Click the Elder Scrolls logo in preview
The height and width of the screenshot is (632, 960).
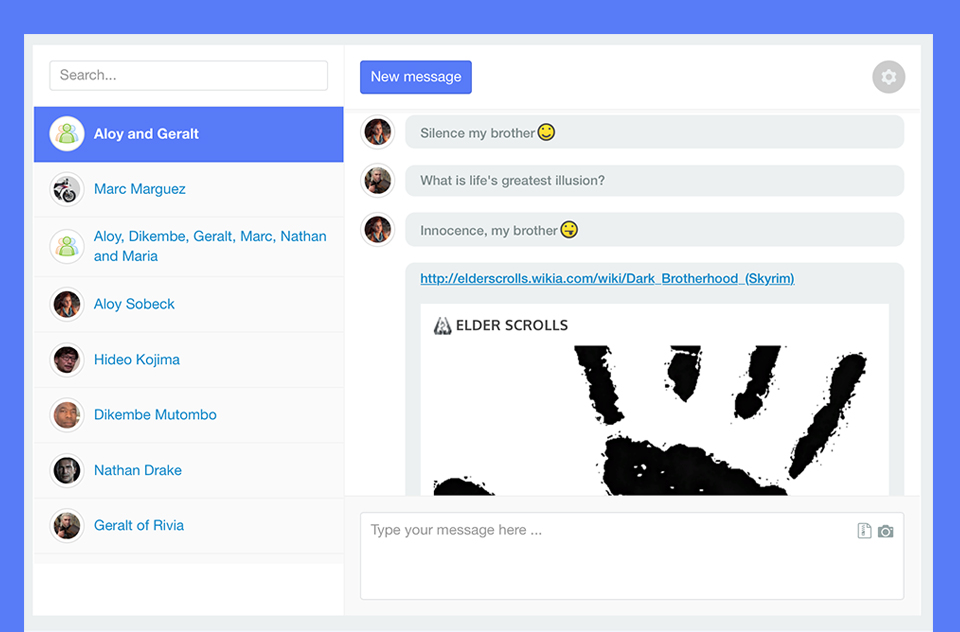(x=442, y=326)
